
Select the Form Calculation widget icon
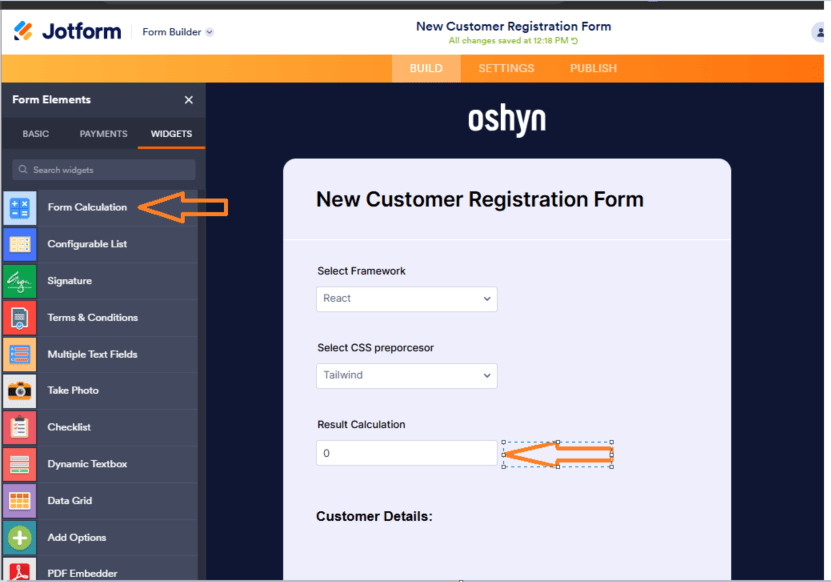click(20, 208)
